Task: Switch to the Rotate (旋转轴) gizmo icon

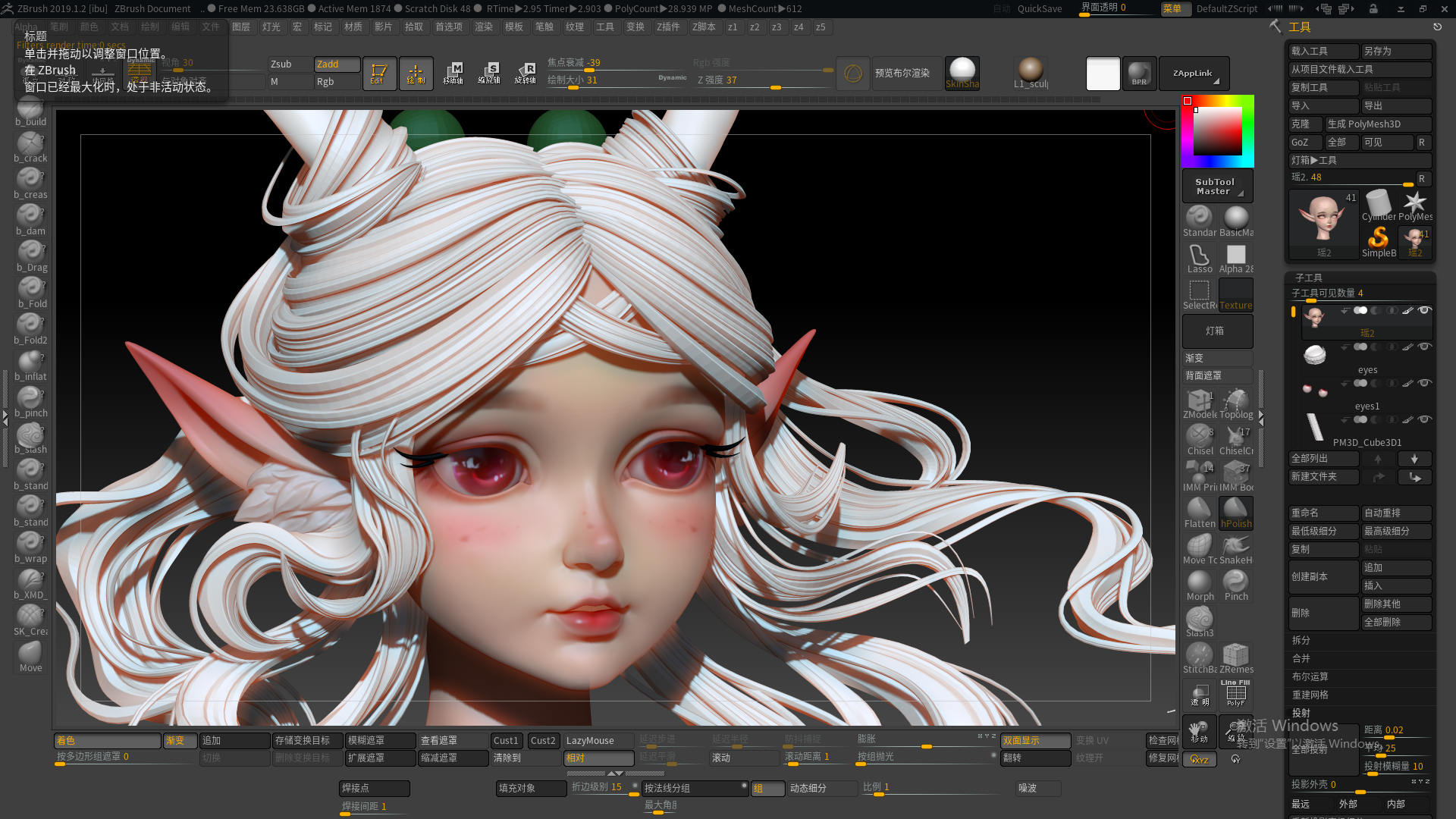Action: click(x=526, y=74)
